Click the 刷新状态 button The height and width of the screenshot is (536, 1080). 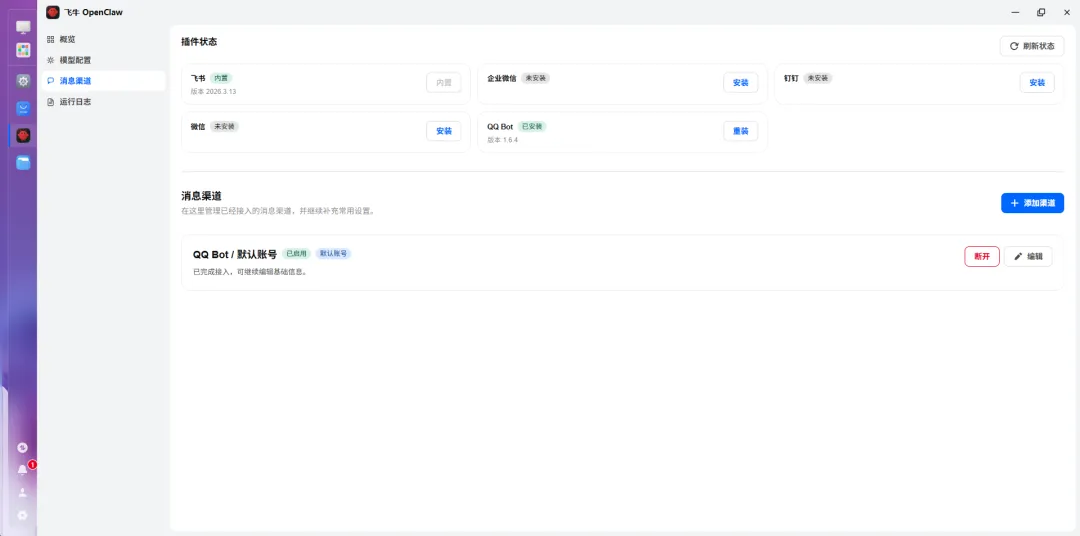pos(1032,46)
